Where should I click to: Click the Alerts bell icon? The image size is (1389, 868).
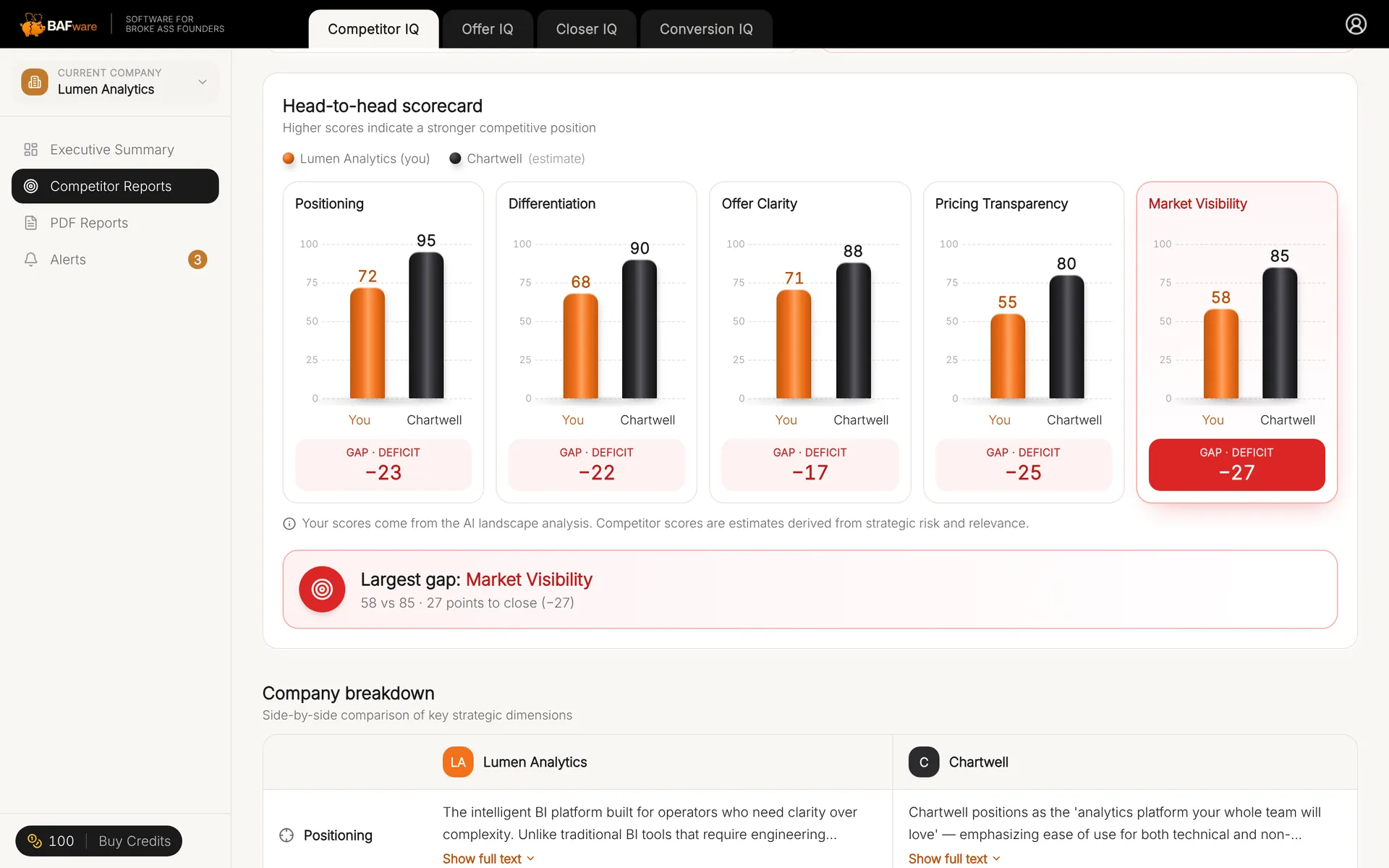(30, 259)
